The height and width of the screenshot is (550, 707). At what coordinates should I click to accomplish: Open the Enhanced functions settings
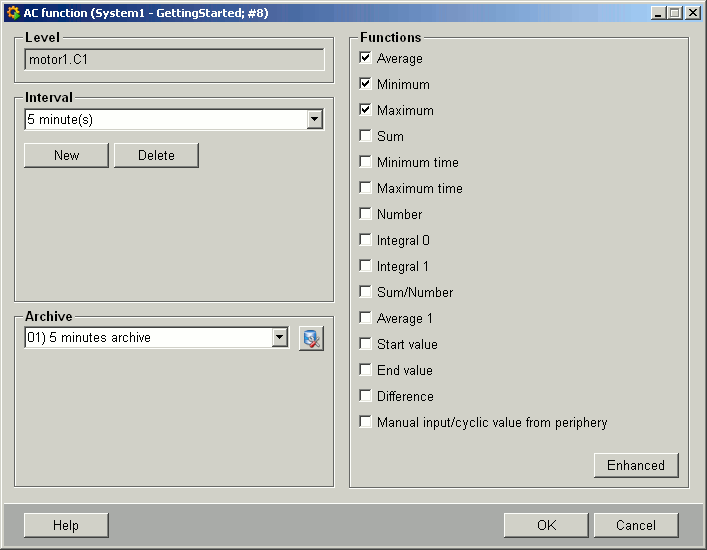pos(635,465)
